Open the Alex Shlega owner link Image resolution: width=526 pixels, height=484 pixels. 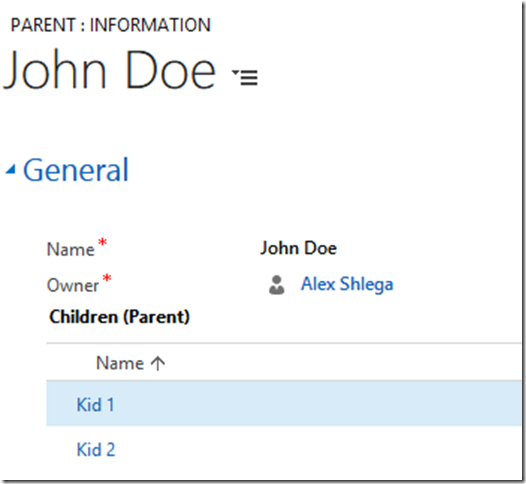347,284
